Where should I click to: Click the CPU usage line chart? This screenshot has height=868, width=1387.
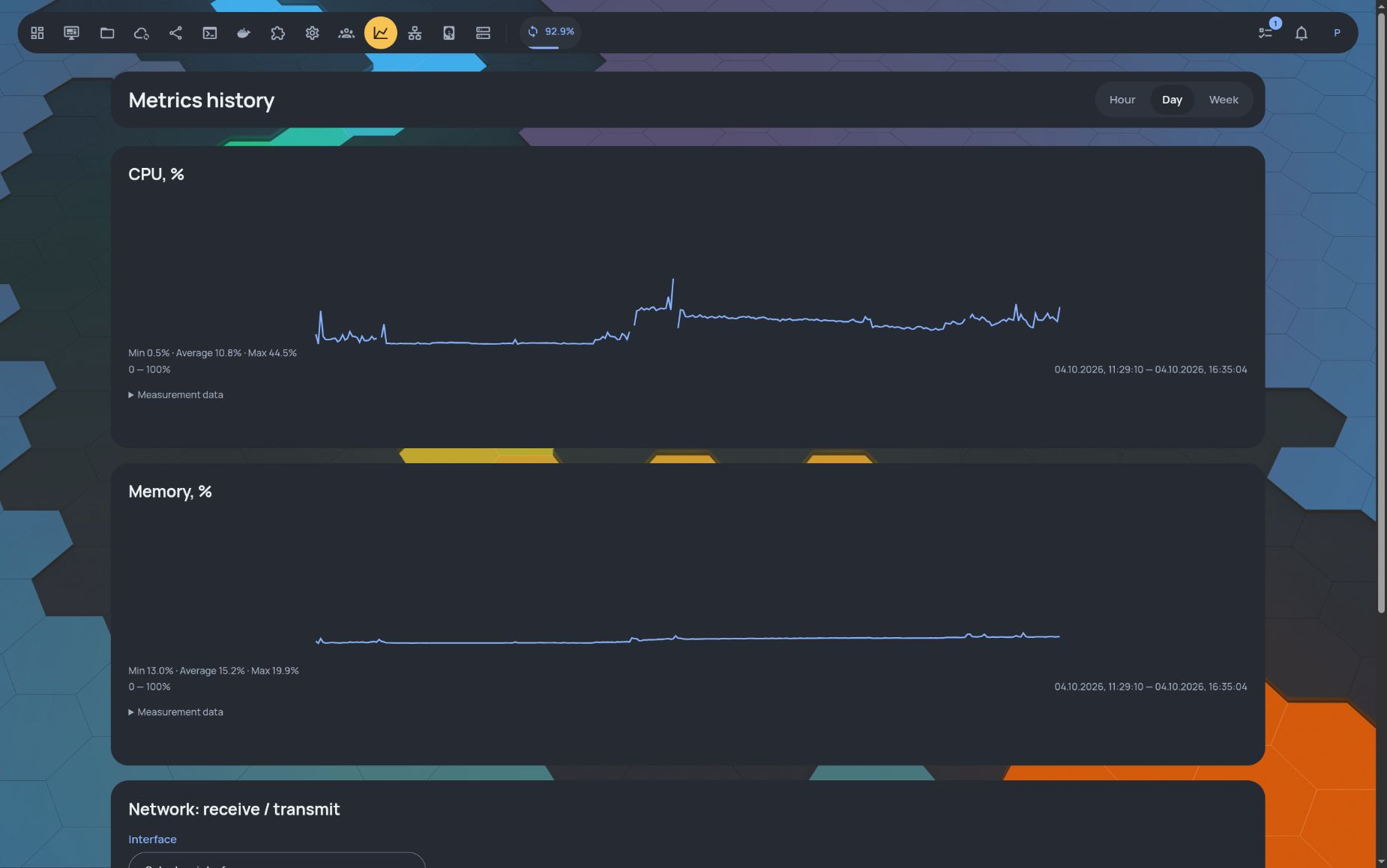[688, 313]
